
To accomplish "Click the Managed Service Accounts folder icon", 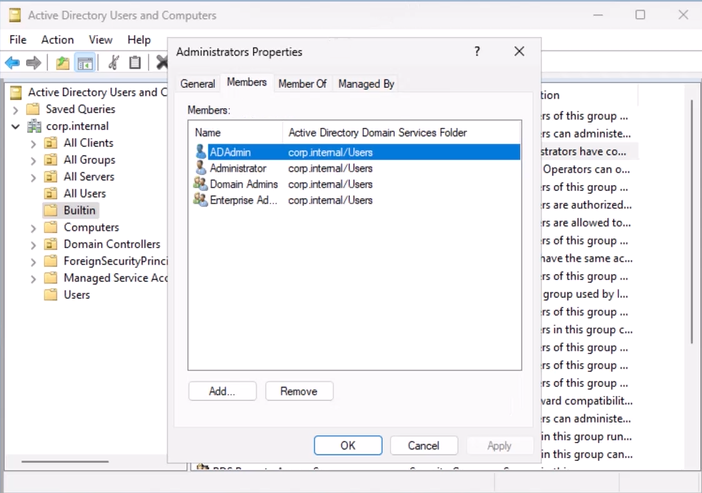I will point(51,278).
